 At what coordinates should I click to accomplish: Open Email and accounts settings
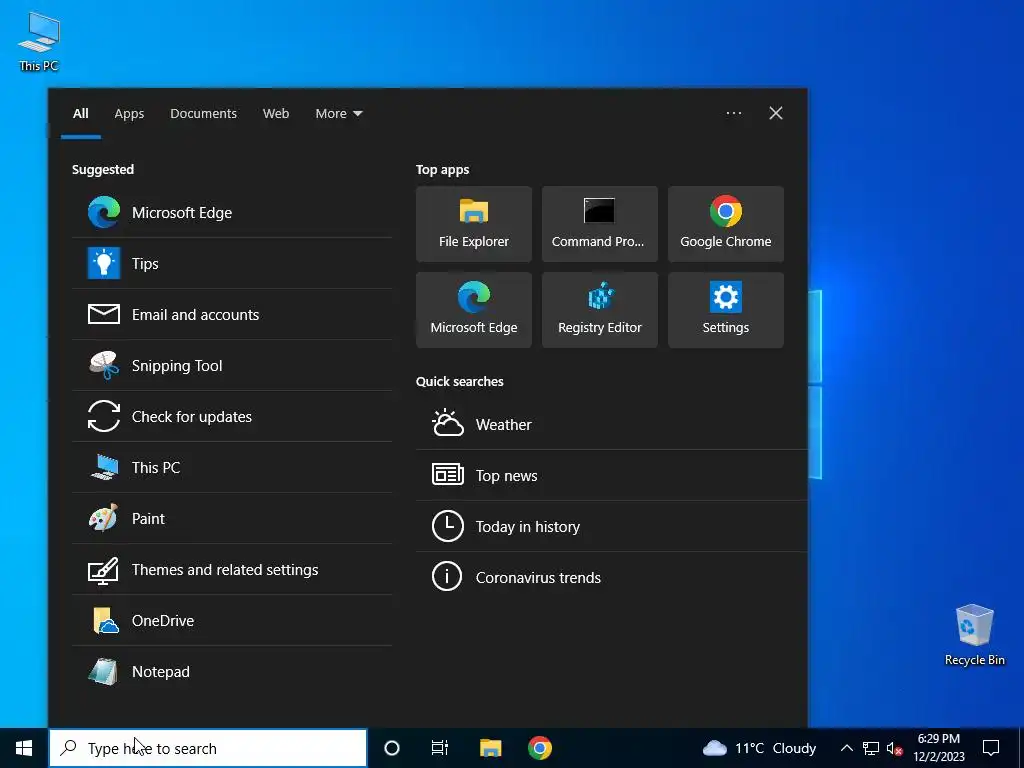click(232, 314)
